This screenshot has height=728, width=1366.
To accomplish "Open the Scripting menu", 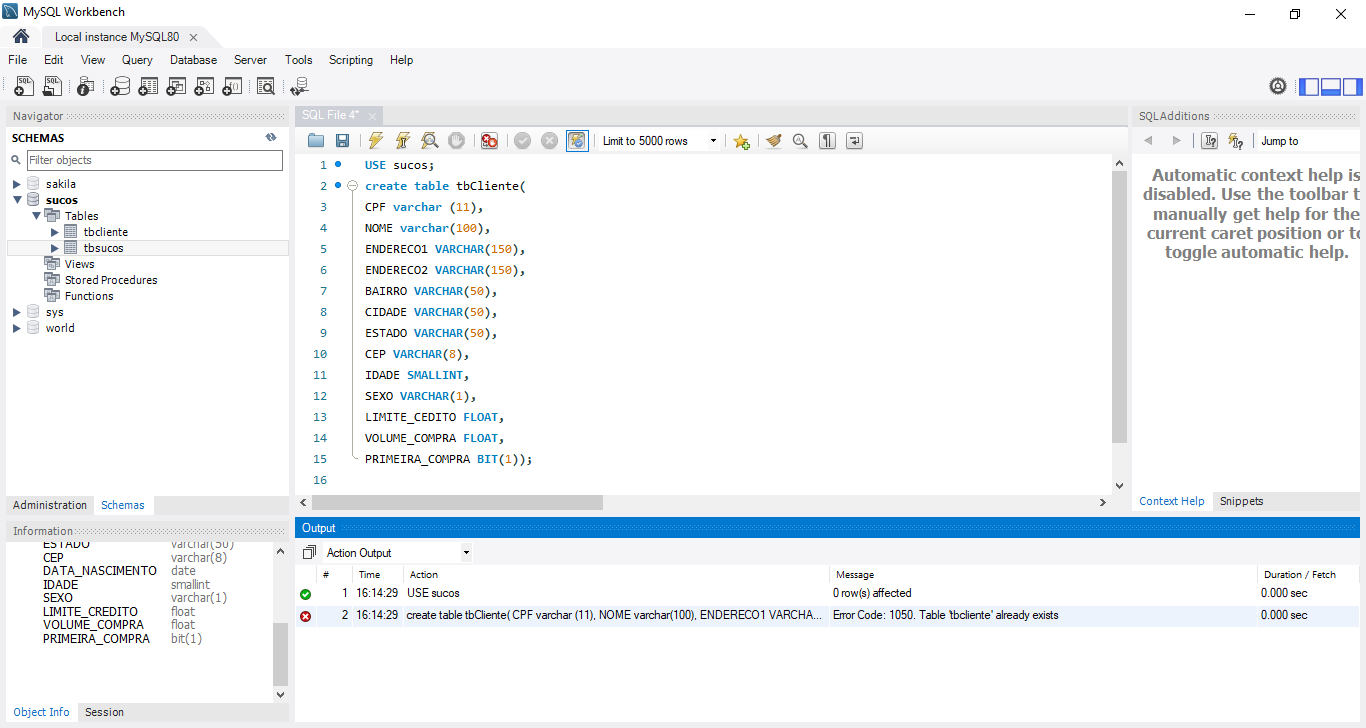I will [351, 60].
